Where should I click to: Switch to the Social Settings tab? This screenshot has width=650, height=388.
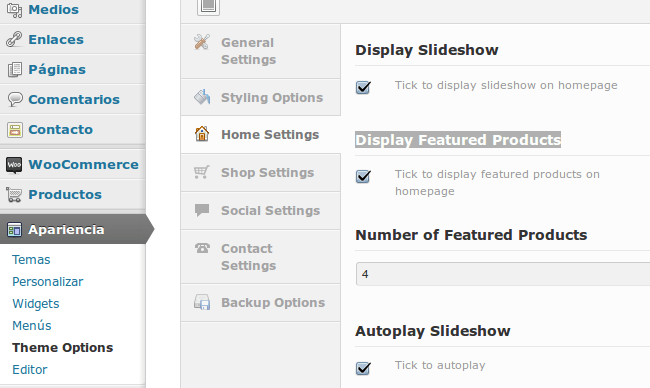261,211
